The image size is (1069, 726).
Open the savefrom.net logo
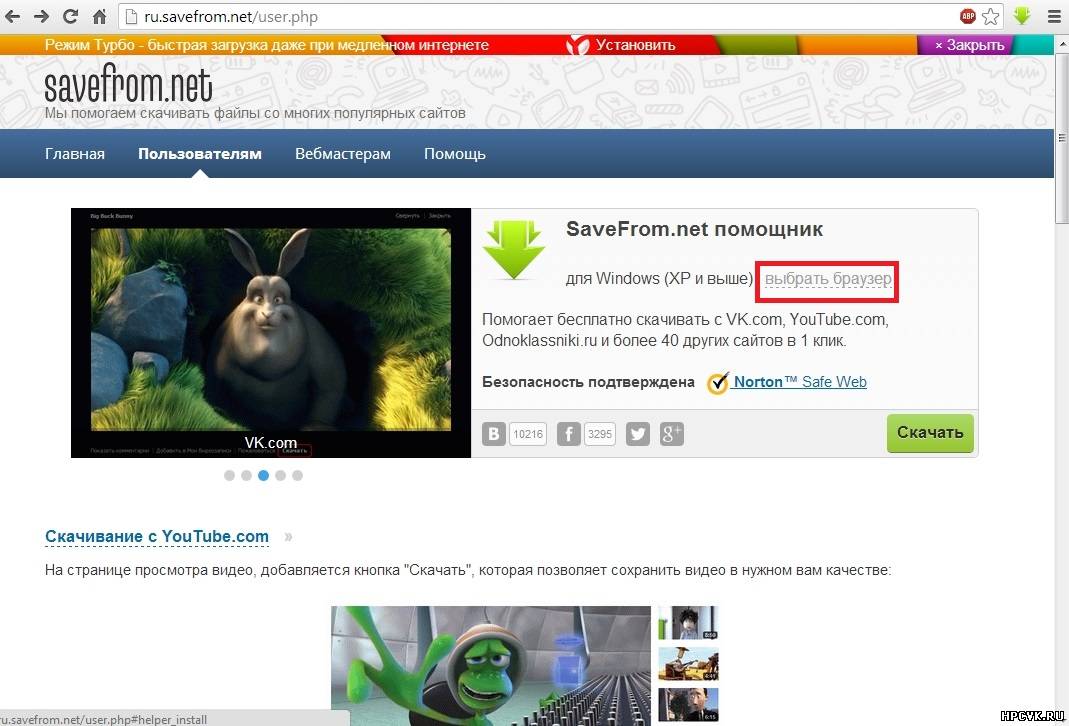pyautogui.click(x=128, y=85)
